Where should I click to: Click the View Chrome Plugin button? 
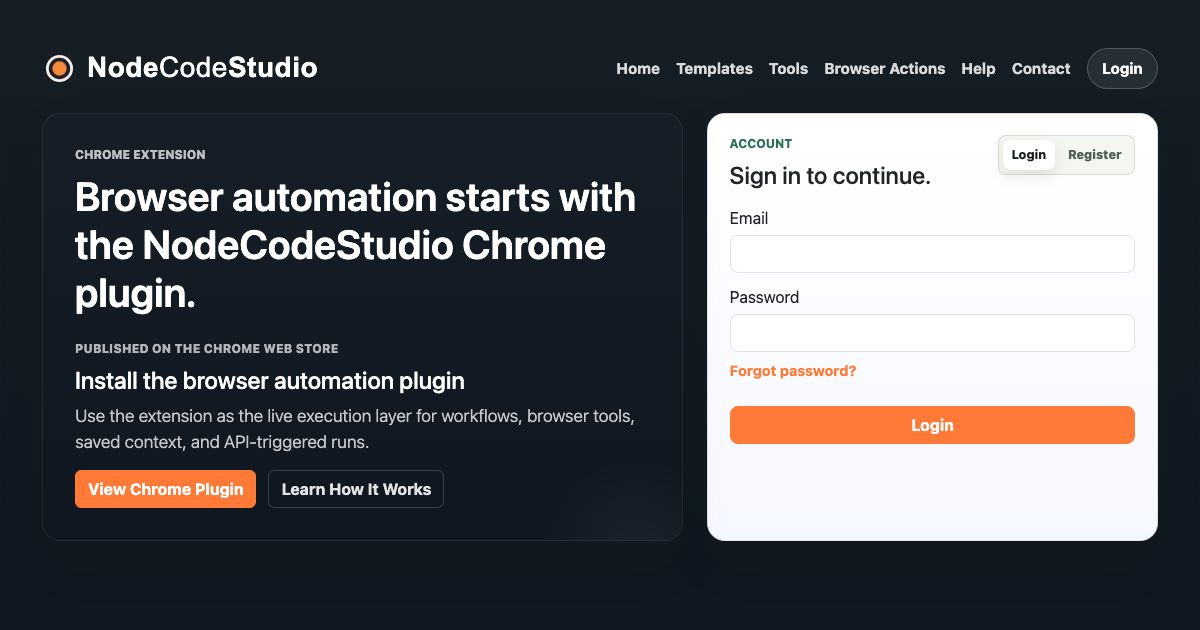point(166,489)
